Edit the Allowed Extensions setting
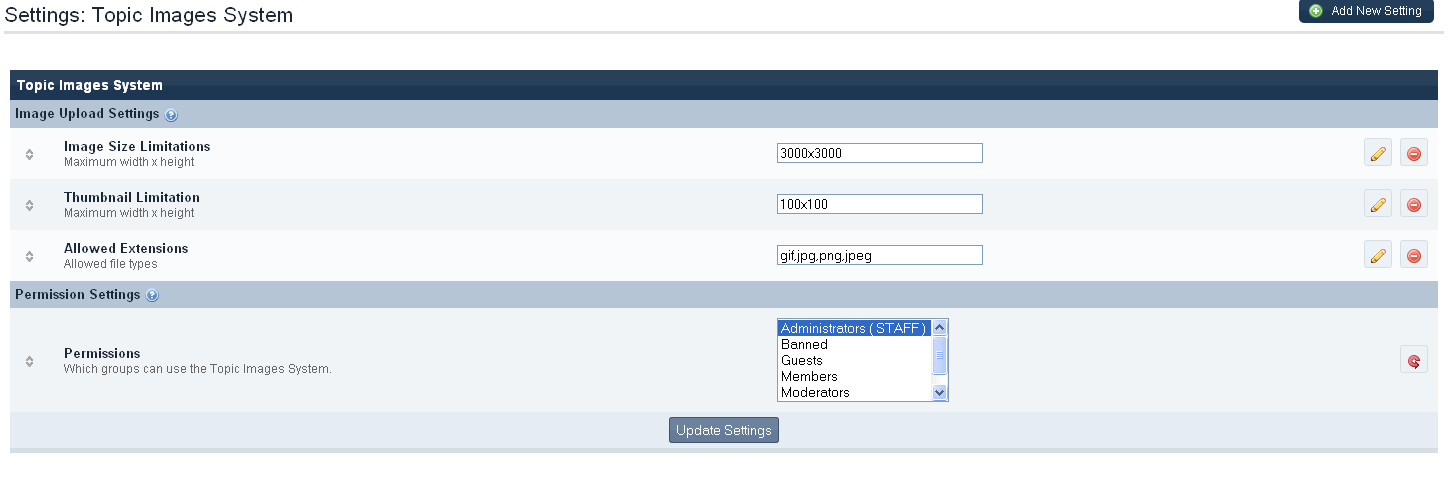Screen dimensions: 1448x493 (x=1377, y=255)
